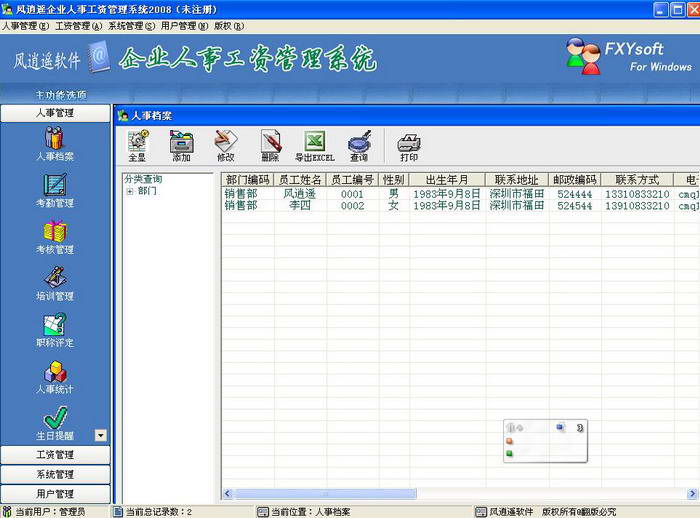The image size is (700, 518).
Task: Click postal code cell 524544
Action: (x=575, y=206)
